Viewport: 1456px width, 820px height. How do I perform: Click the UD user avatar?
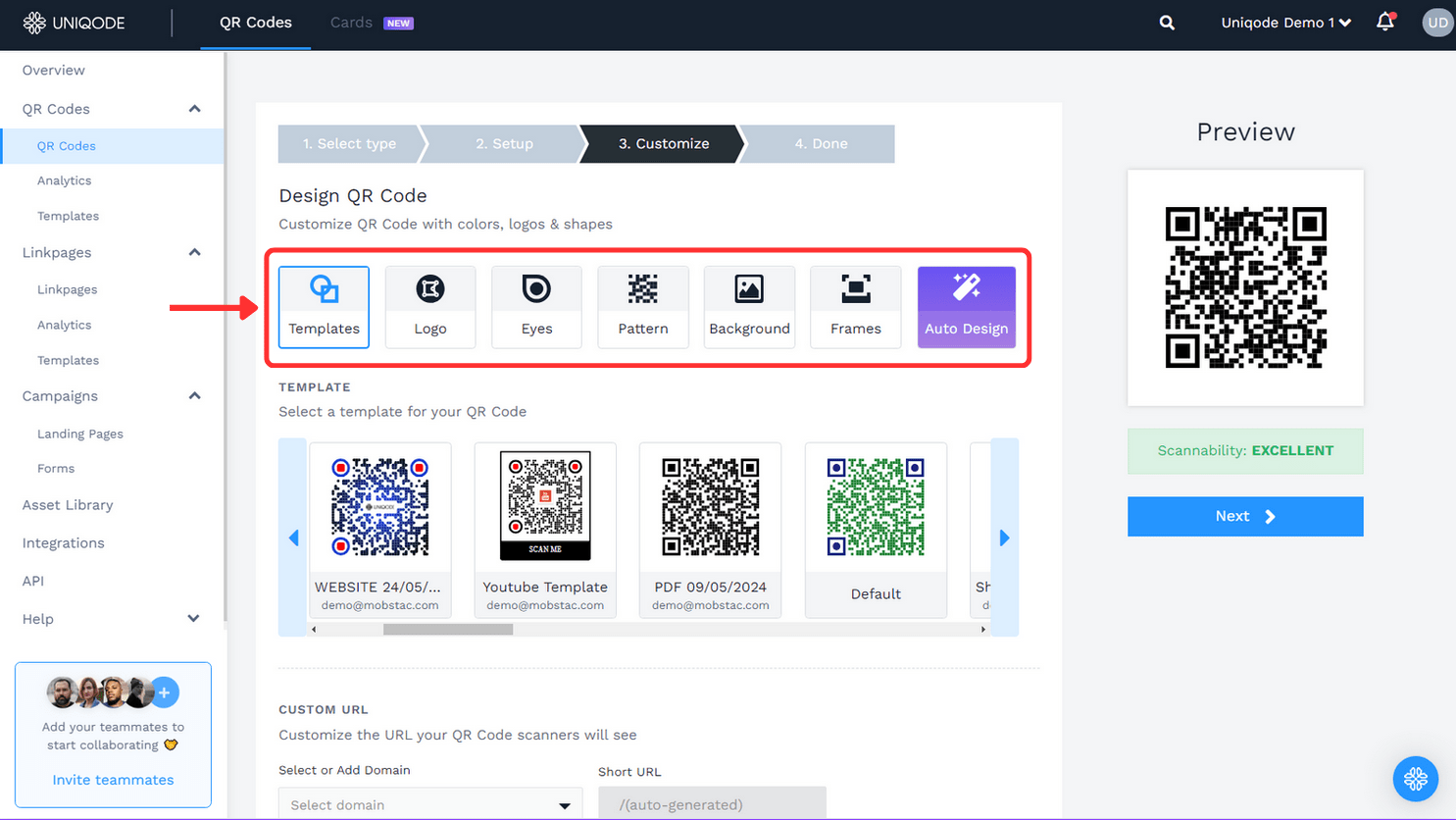1437,22
